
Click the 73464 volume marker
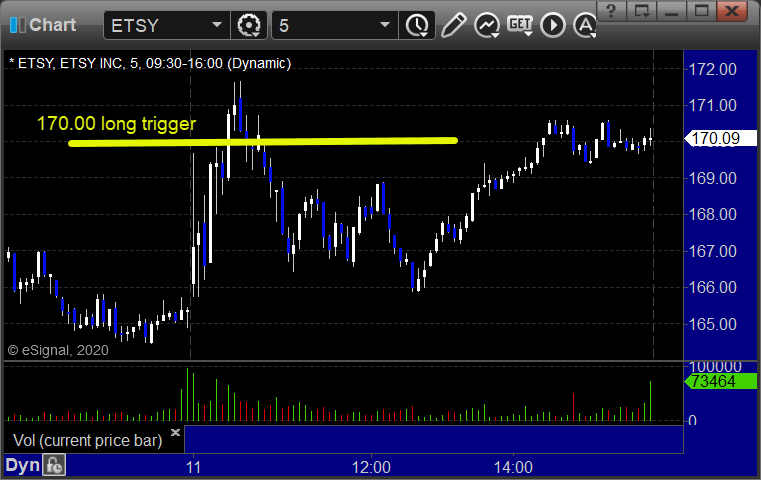[x=720, y=381]
